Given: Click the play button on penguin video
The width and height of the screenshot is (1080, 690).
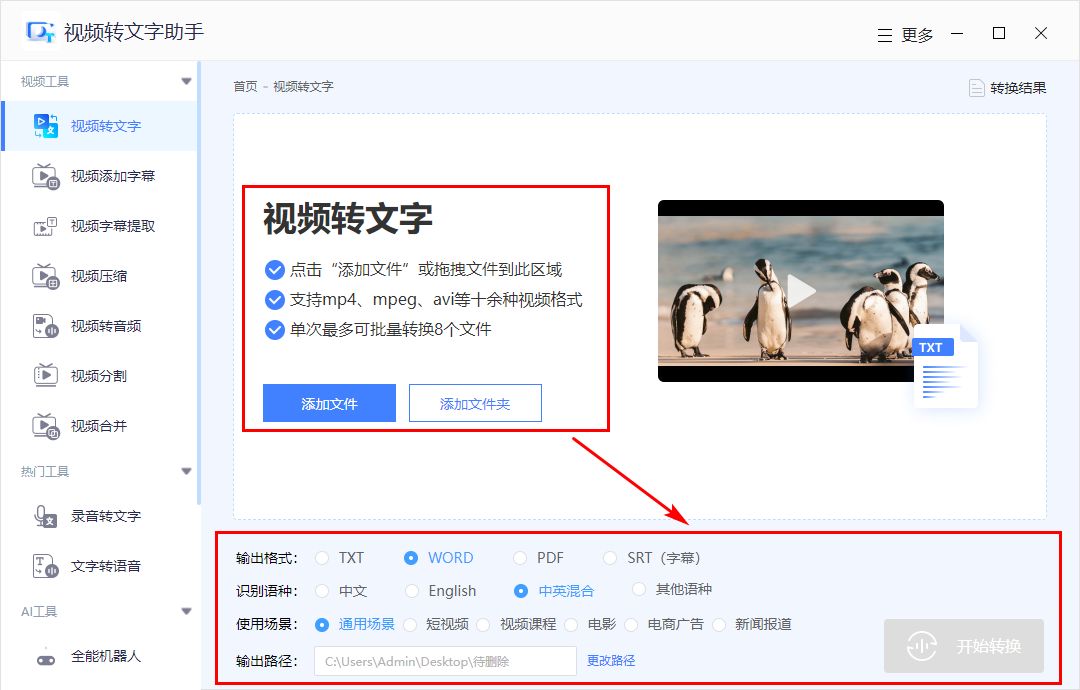Looking at the screenshot, I should [800, 291].
